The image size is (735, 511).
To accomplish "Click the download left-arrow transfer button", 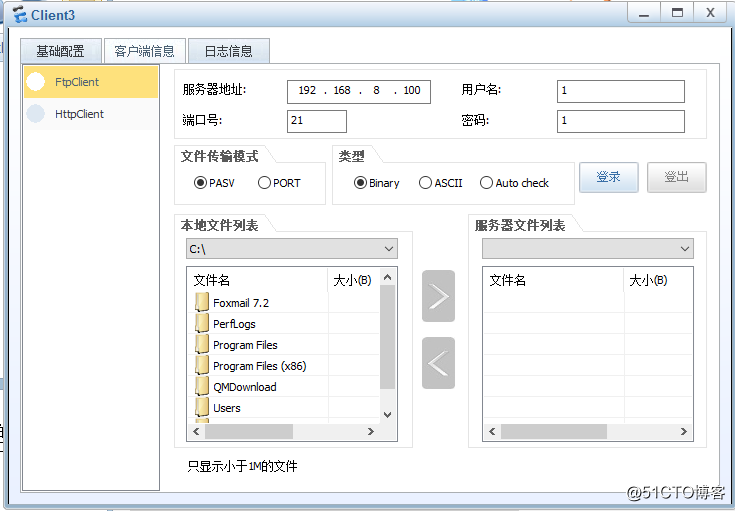I will [x=438, y=363].
